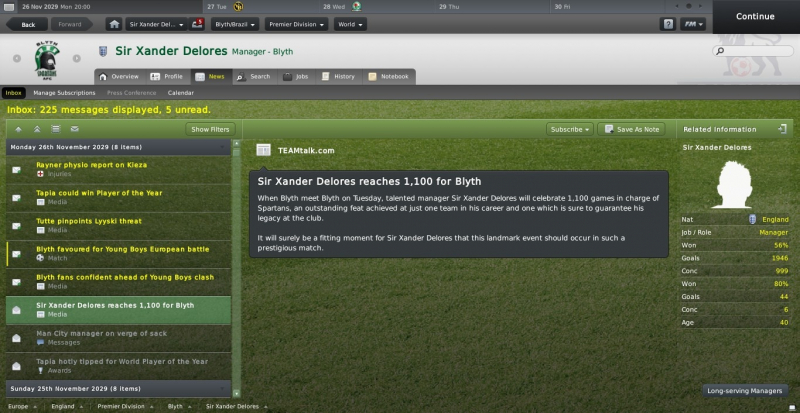Click the Show Filters button

(x=210, y=129)
